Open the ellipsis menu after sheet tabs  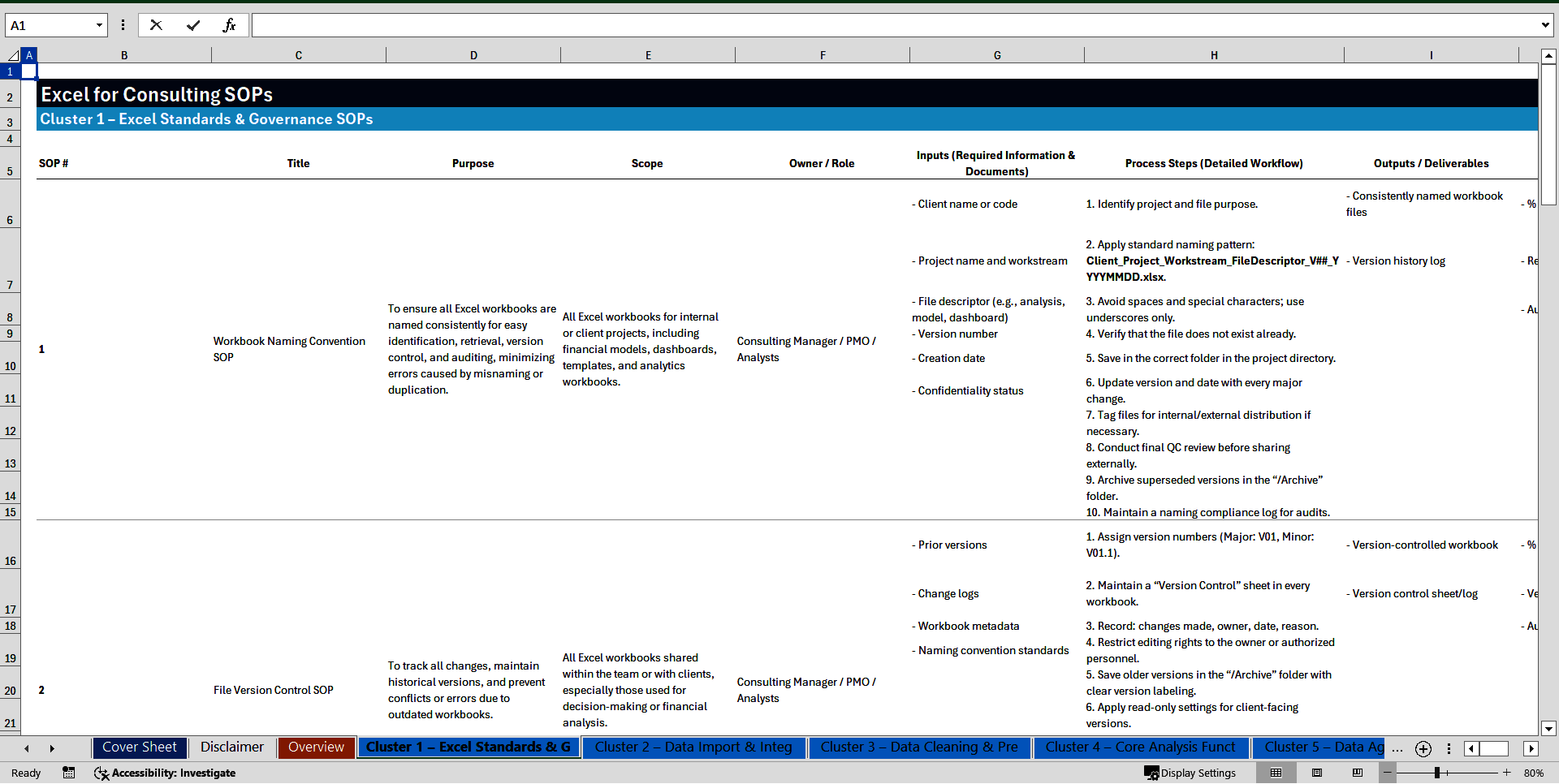point(1397,749)
